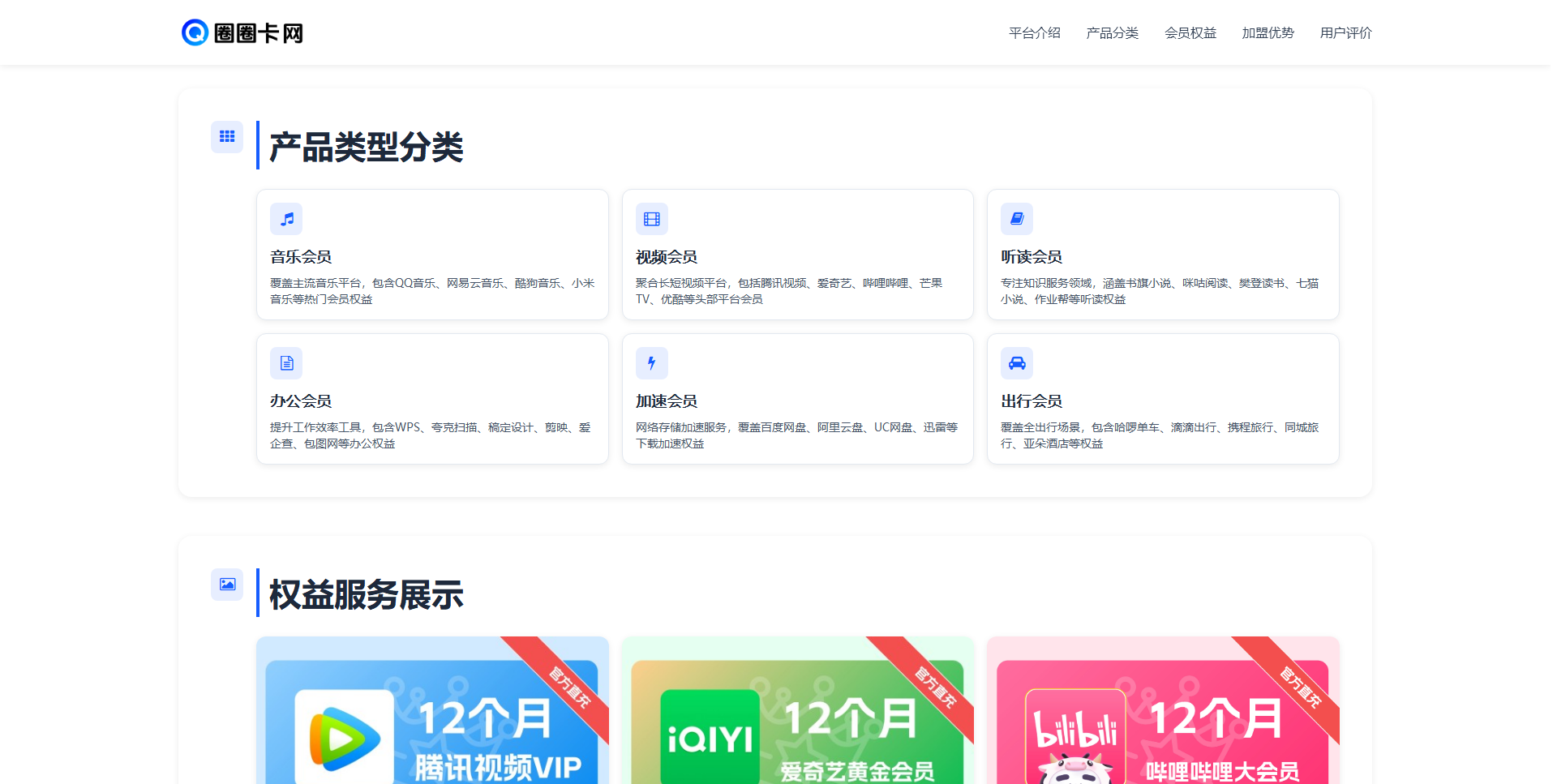Click the car icon on 出行会员 card
Viewport: 1557px width, 784px height.
(x=1017, y=362)
